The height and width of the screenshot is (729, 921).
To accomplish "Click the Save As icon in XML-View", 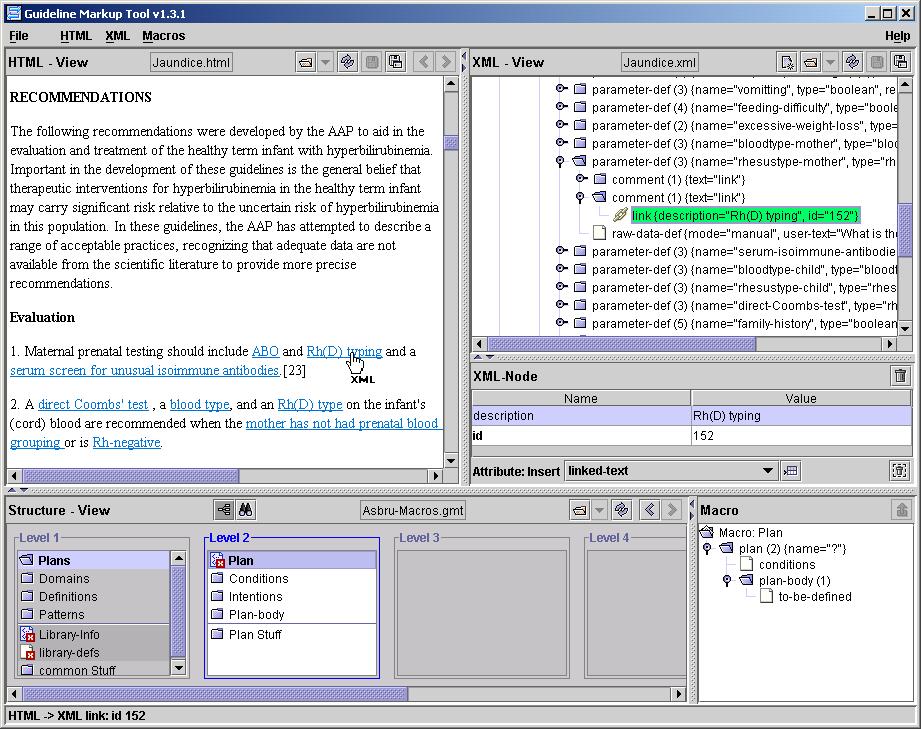I will click(900, 62).
